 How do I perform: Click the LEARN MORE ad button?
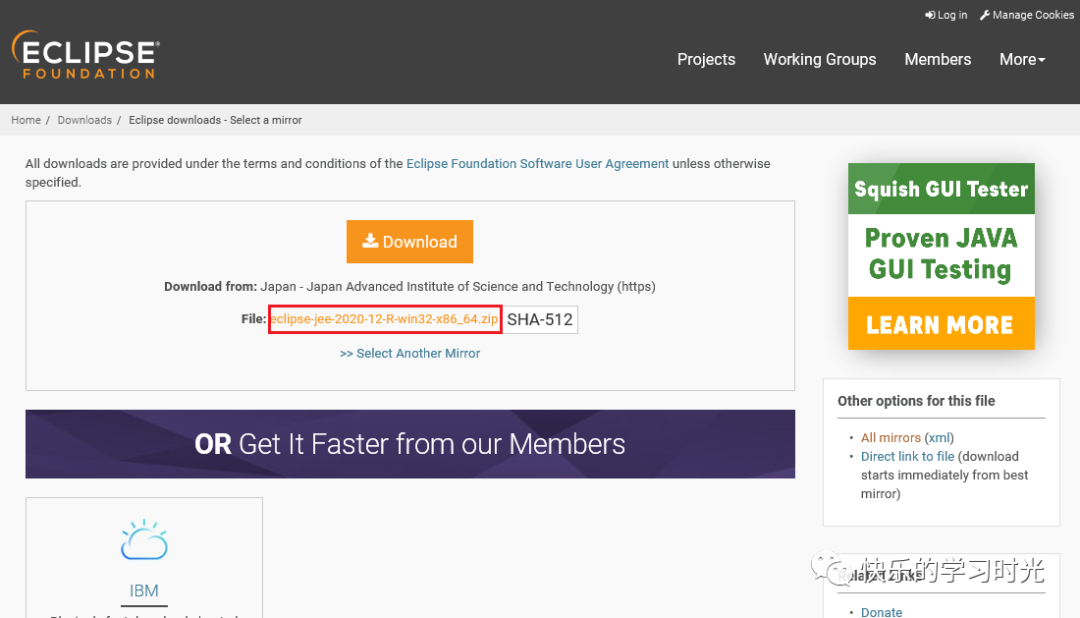coord(941,324)
